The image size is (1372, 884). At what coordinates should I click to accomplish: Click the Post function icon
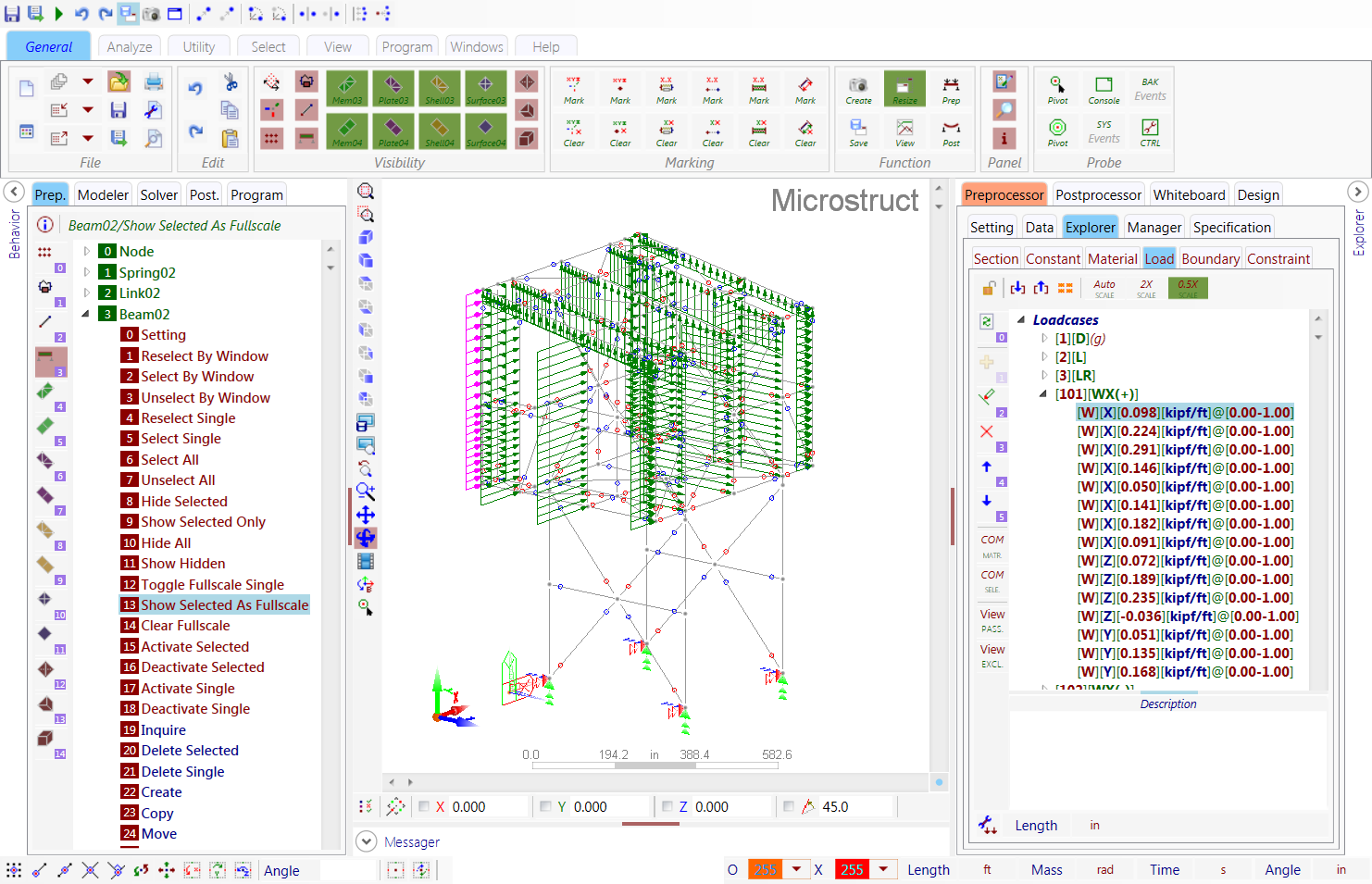click(x=951, y=131)
